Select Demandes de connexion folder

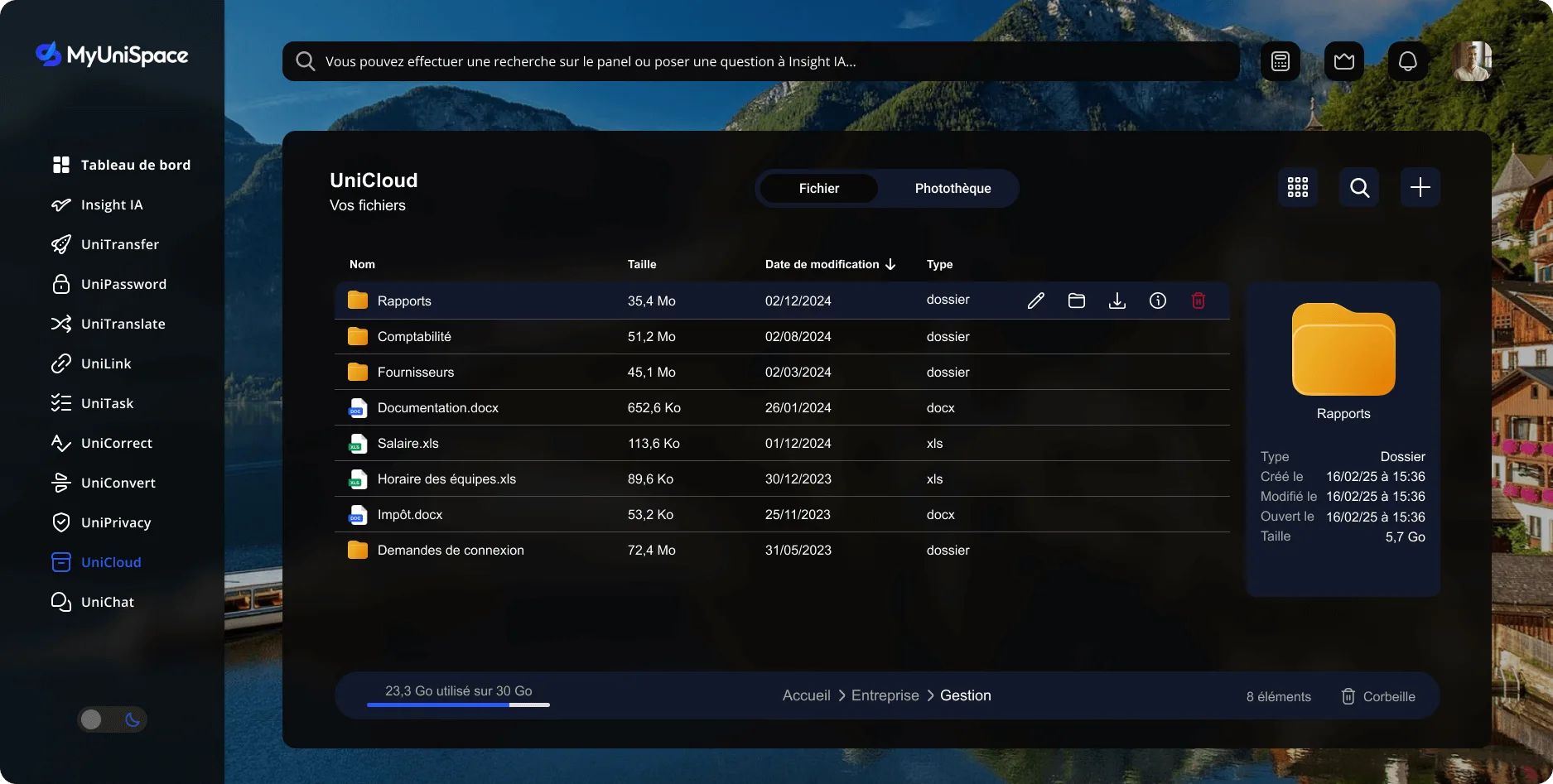click(x=782, y=550)
